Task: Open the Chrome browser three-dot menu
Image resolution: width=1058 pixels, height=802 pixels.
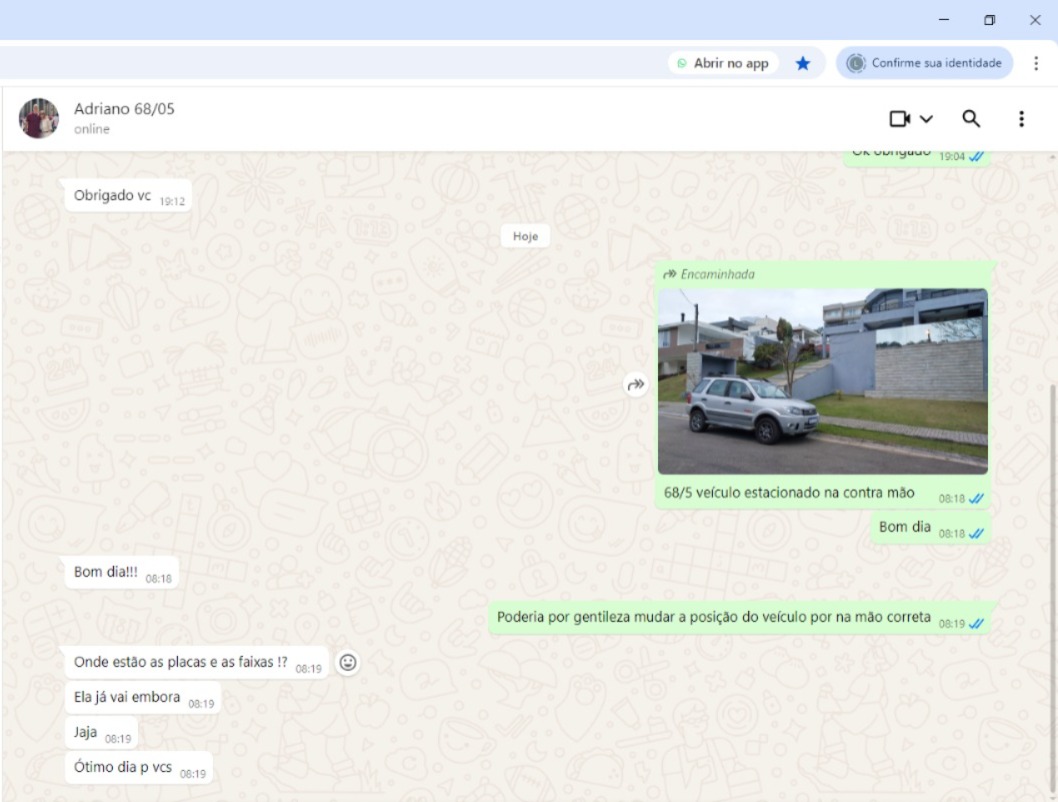Action: pos(1036,63)
